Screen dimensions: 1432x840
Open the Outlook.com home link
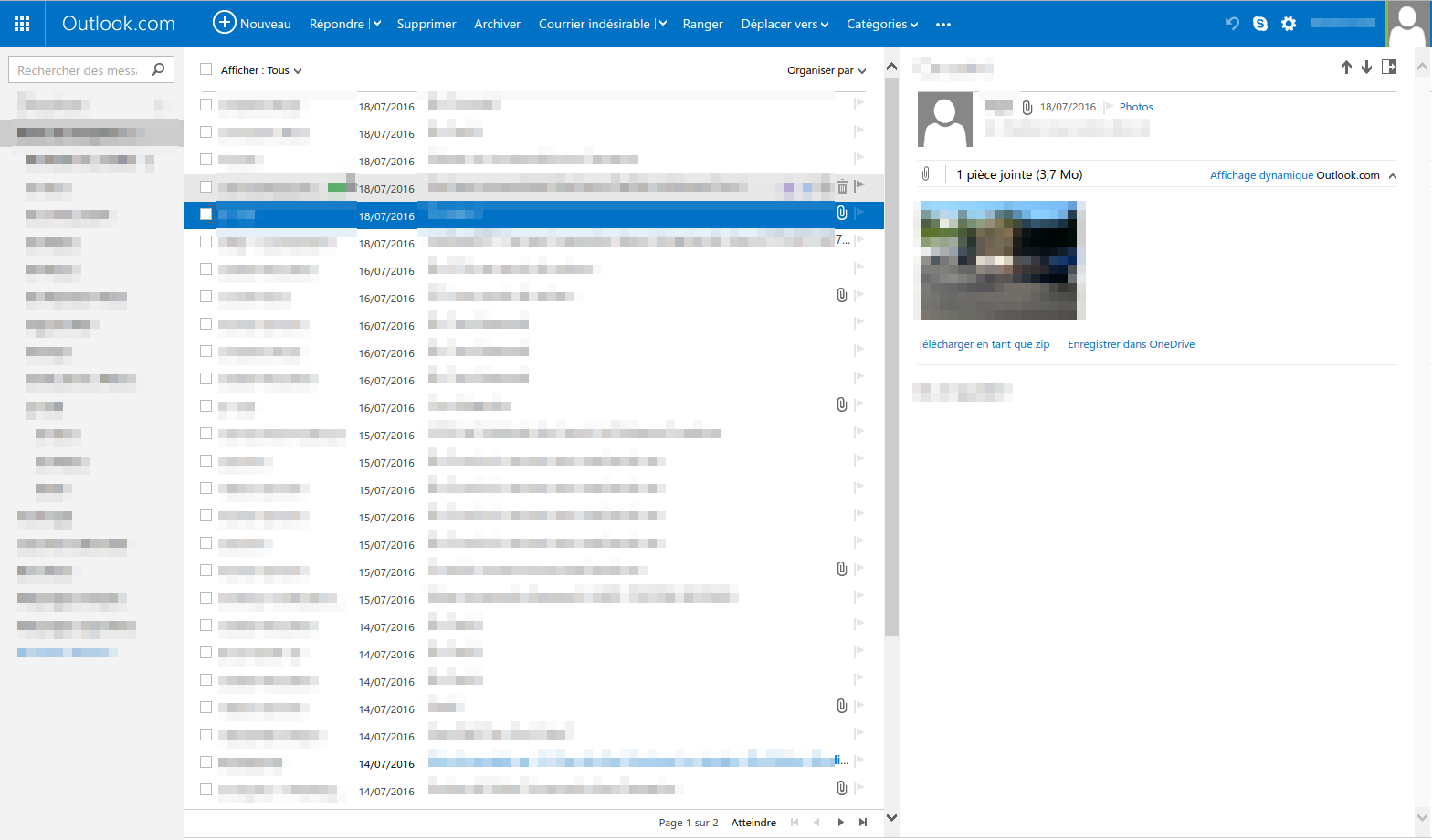tap(119, 24)
